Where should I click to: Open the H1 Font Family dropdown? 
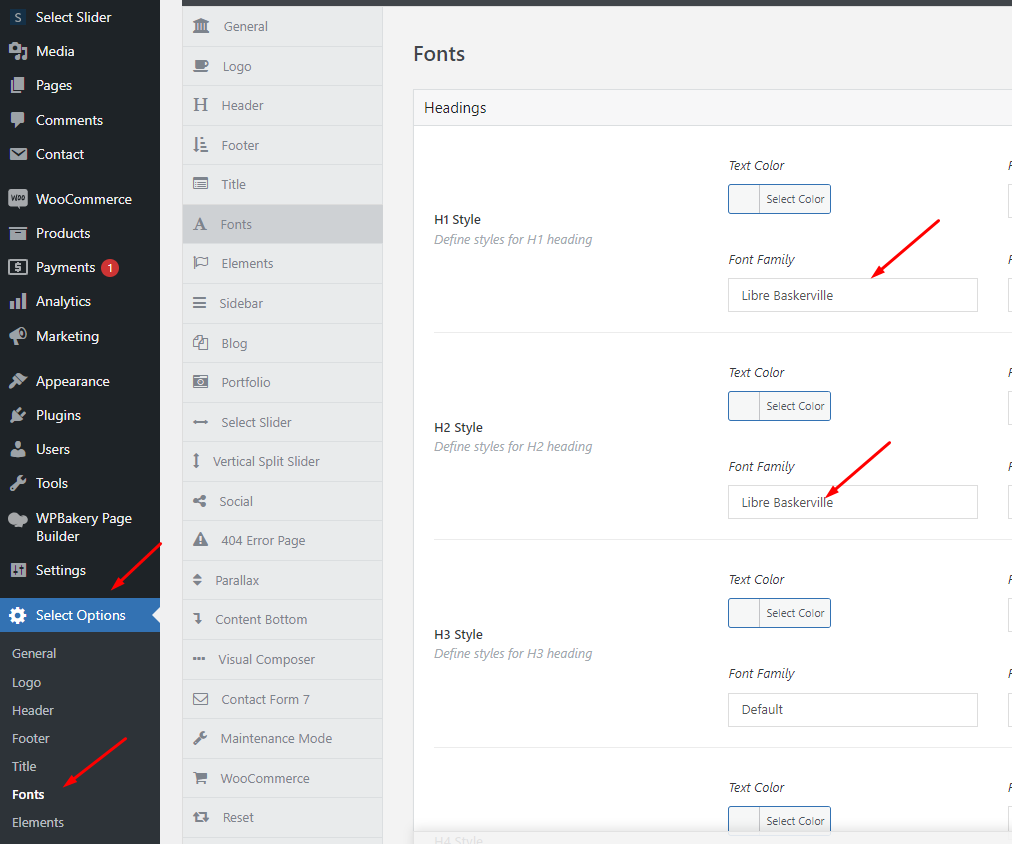pos(853,295)
